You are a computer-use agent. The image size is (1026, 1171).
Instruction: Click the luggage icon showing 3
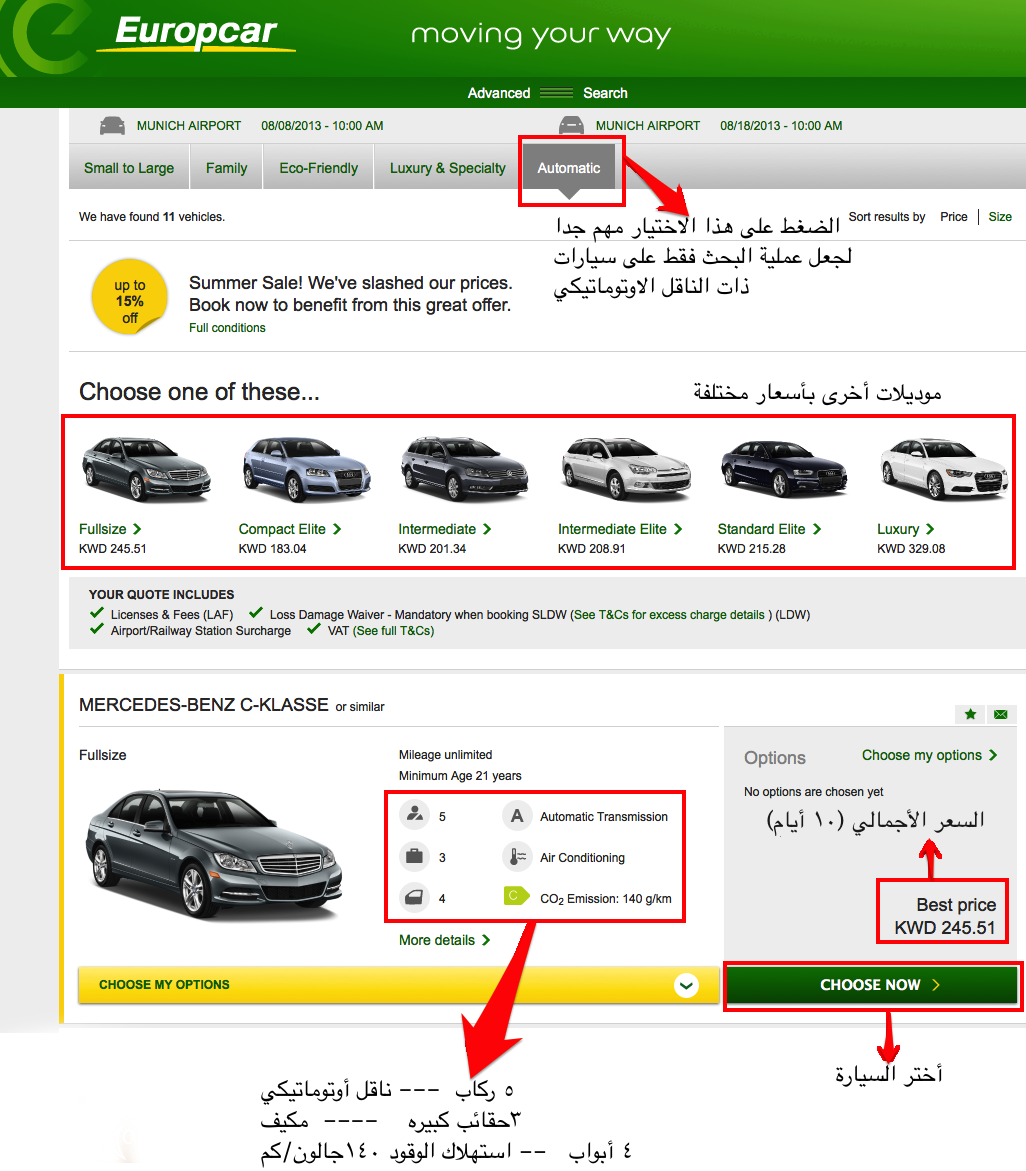(414, 856)
